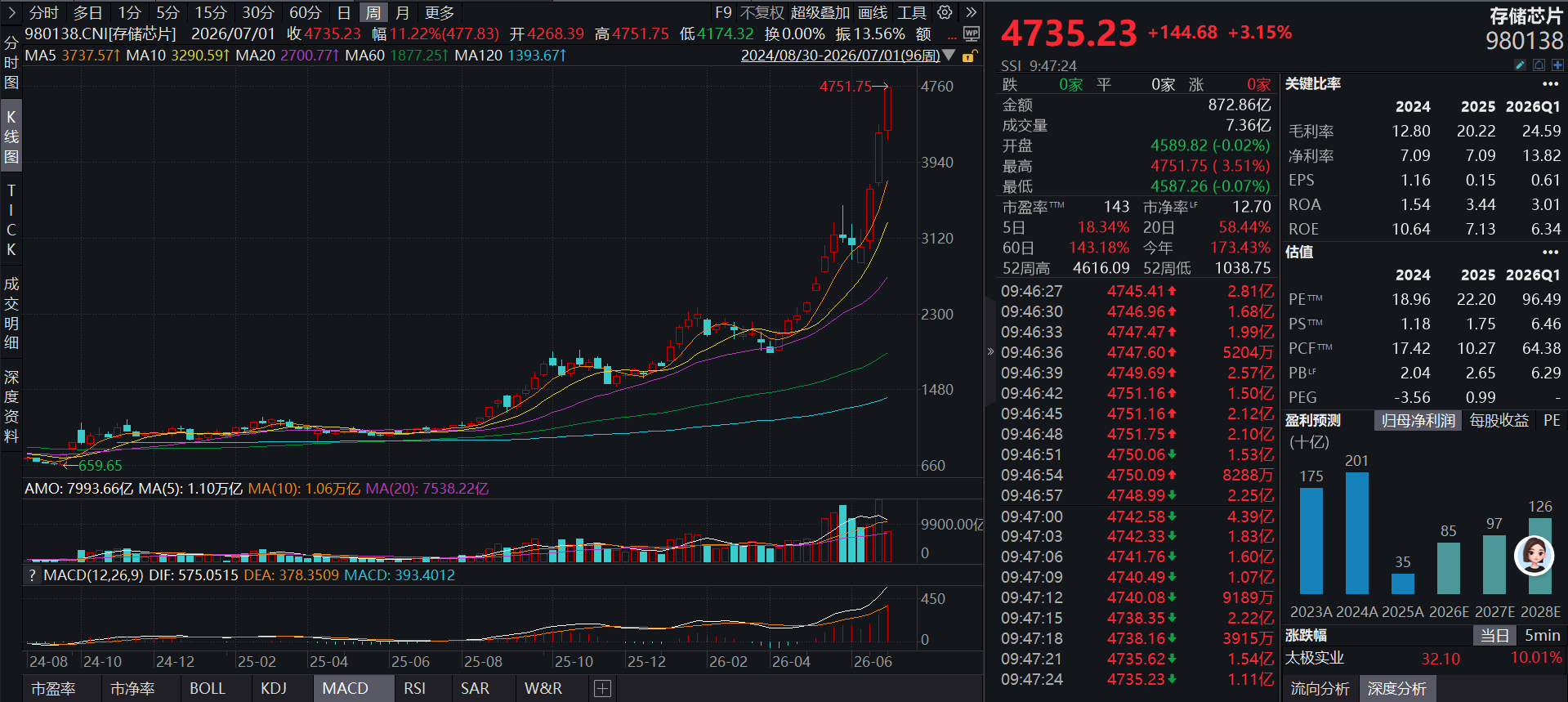Open date range dropdown triangle
The width and height of the screenshot is (1568, 702).
point(949,56)
